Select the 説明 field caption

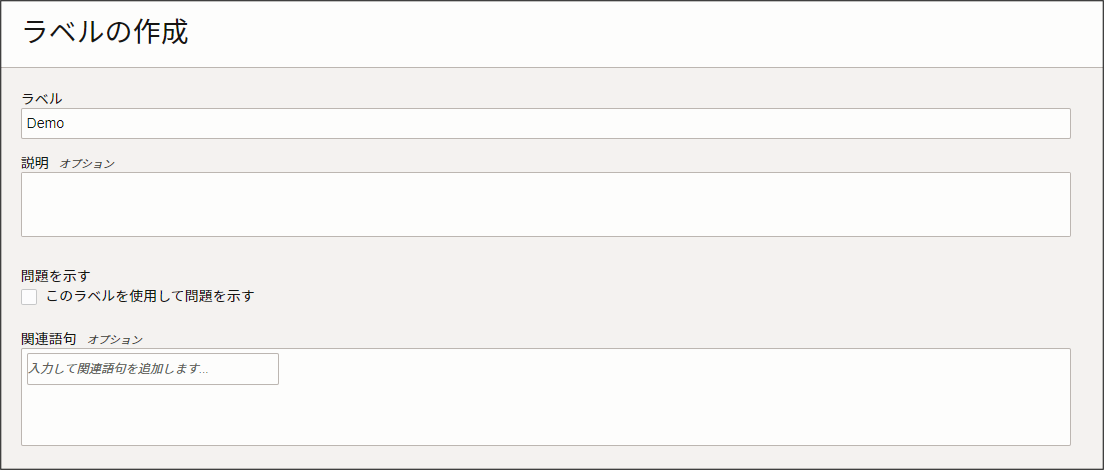coord(35,163)
